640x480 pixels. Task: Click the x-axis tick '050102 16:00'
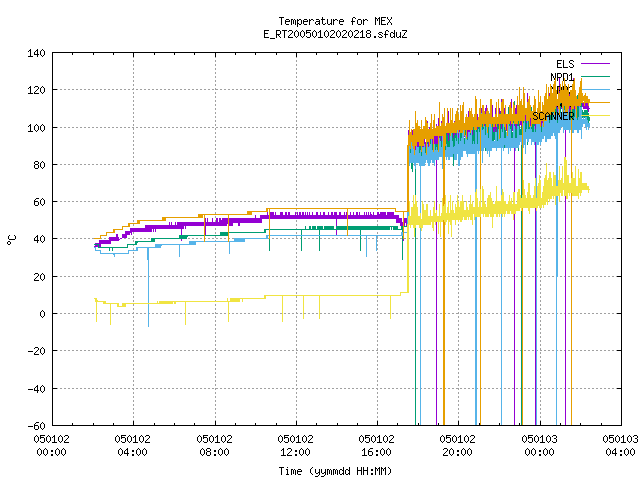[377, 446]
